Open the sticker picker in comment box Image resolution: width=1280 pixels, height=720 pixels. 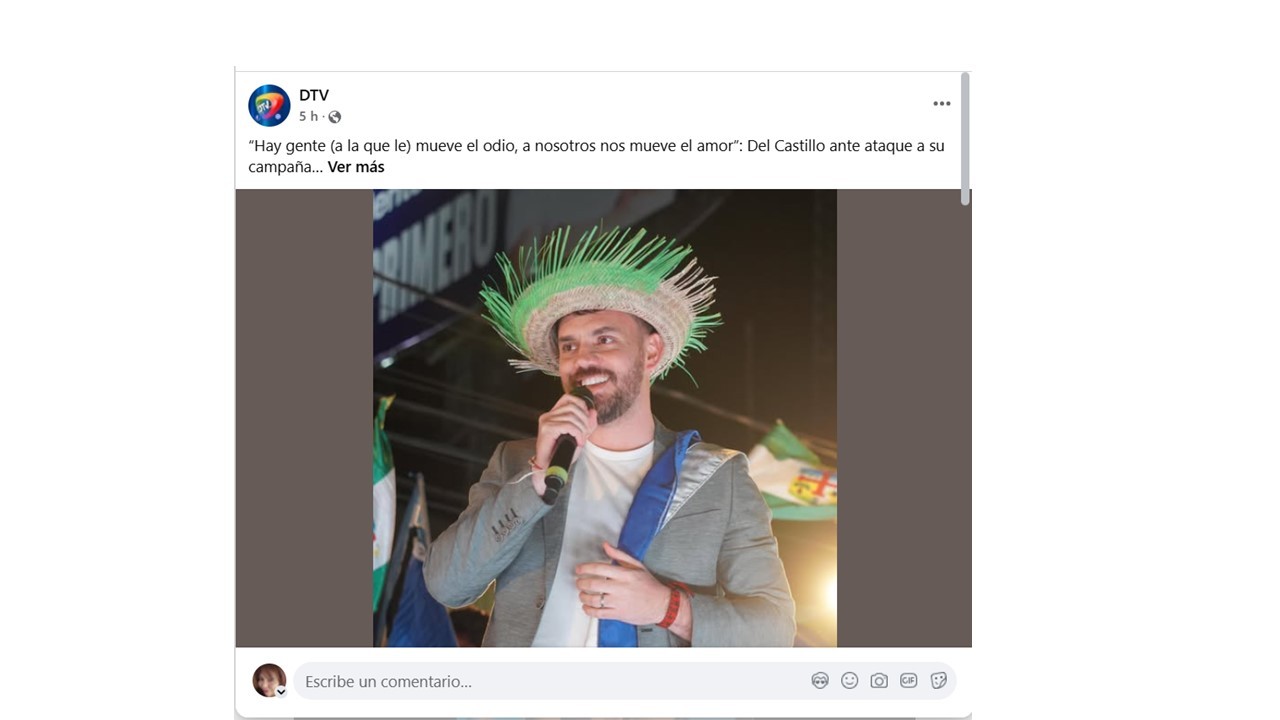tap(938, 681)
